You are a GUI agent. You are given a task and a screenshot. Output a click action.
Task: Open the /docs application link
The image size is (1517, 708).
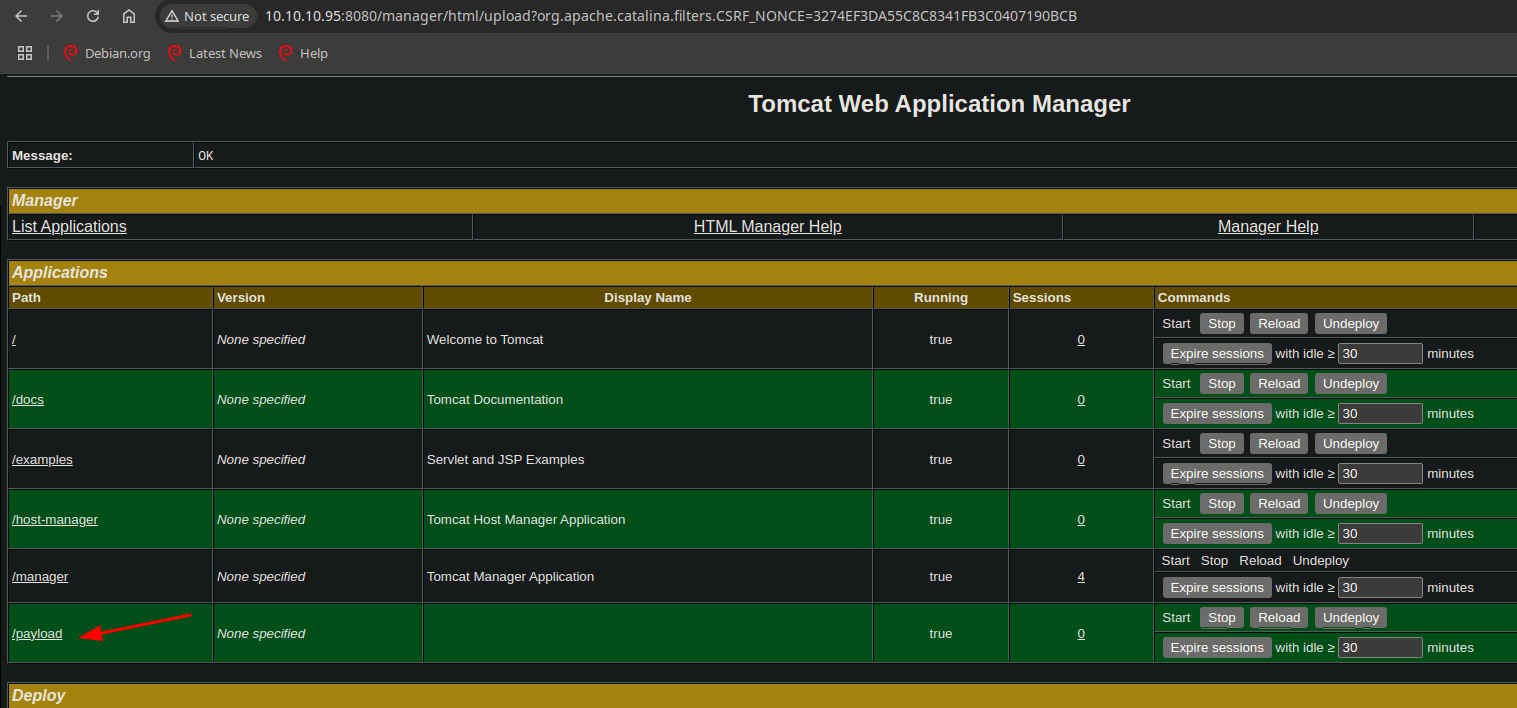pos(28,399)
